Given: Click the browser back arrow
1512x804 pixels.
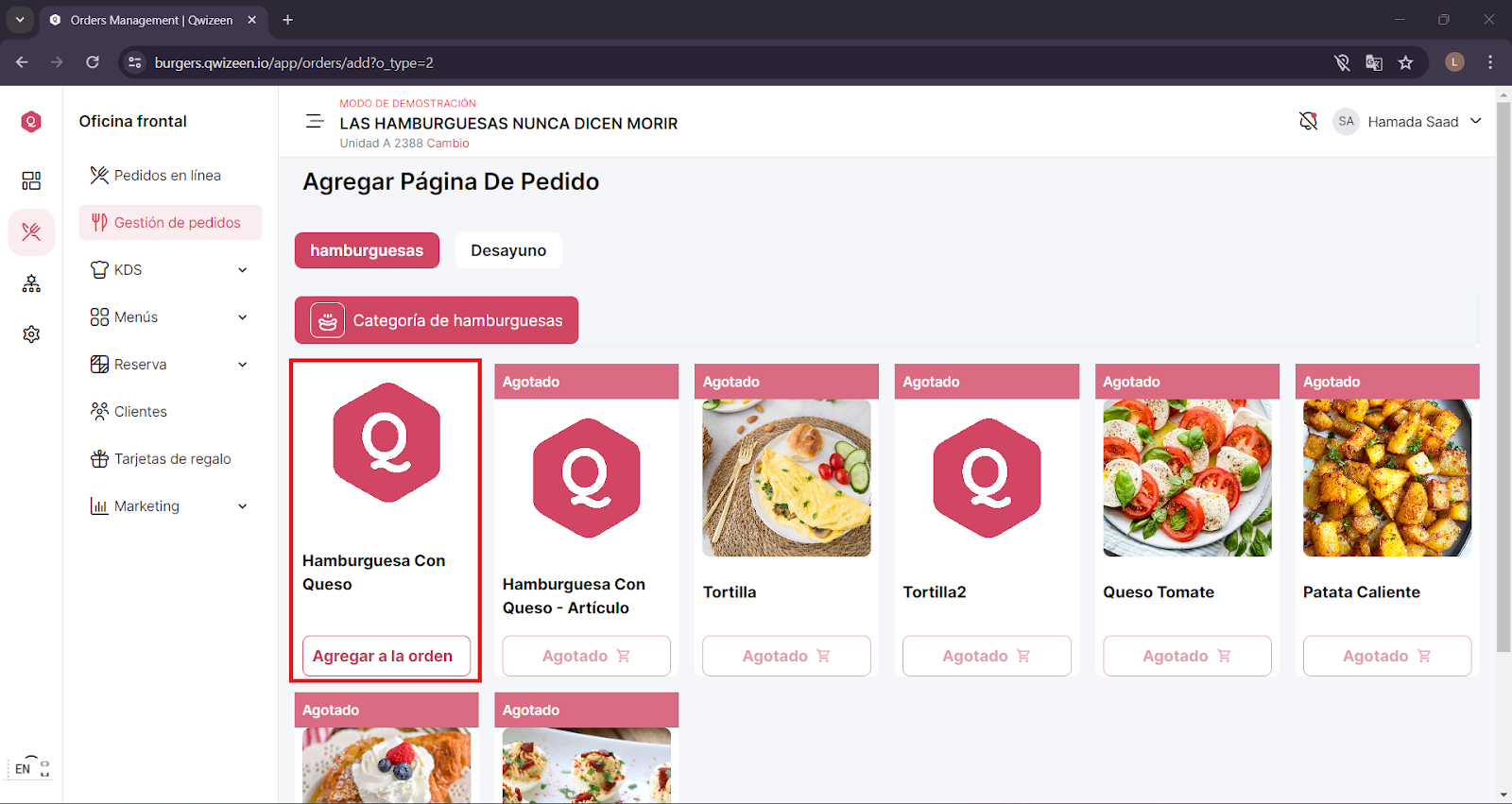Looking at the screenshot, I should point(22,62).
